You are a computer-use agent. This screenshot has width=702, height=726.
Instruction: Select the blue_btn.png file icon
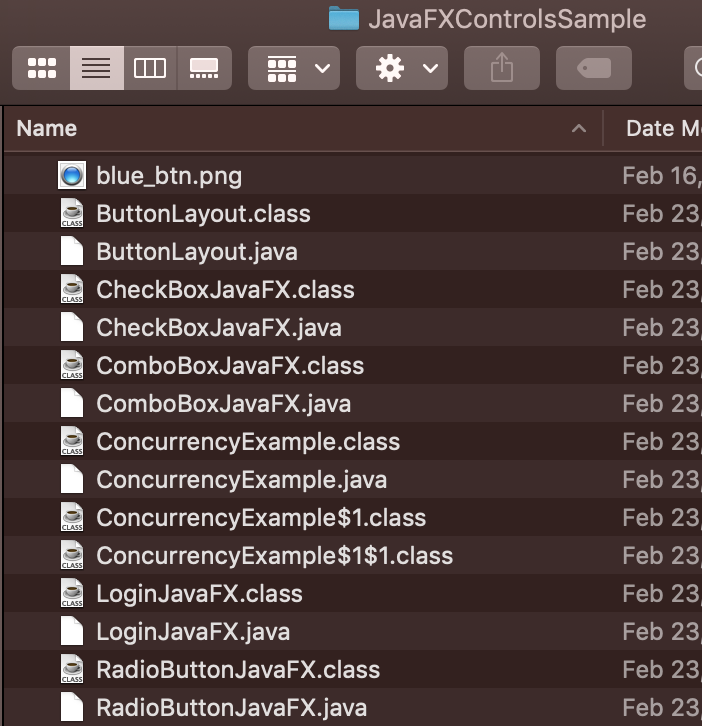pos(72,175)
